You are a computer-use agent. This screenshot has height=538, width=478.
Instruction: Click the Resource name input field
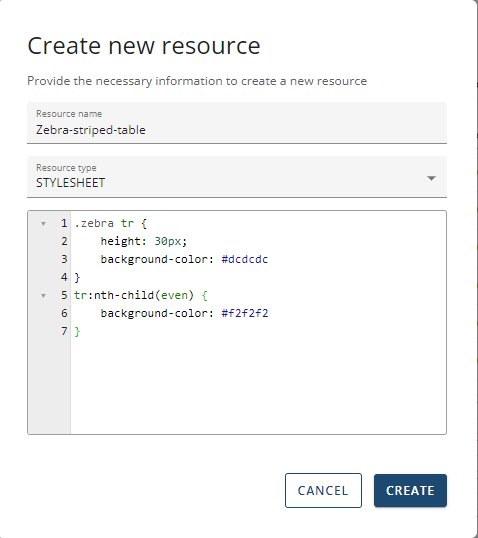[237, 123]
